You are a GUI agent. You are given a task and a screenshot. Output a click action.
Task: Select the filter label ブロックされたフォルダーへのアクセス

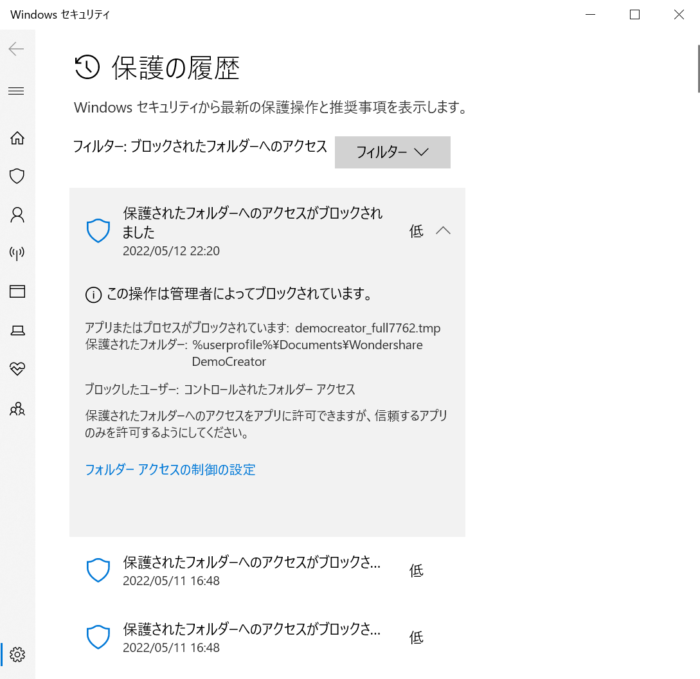click(229, 146)
